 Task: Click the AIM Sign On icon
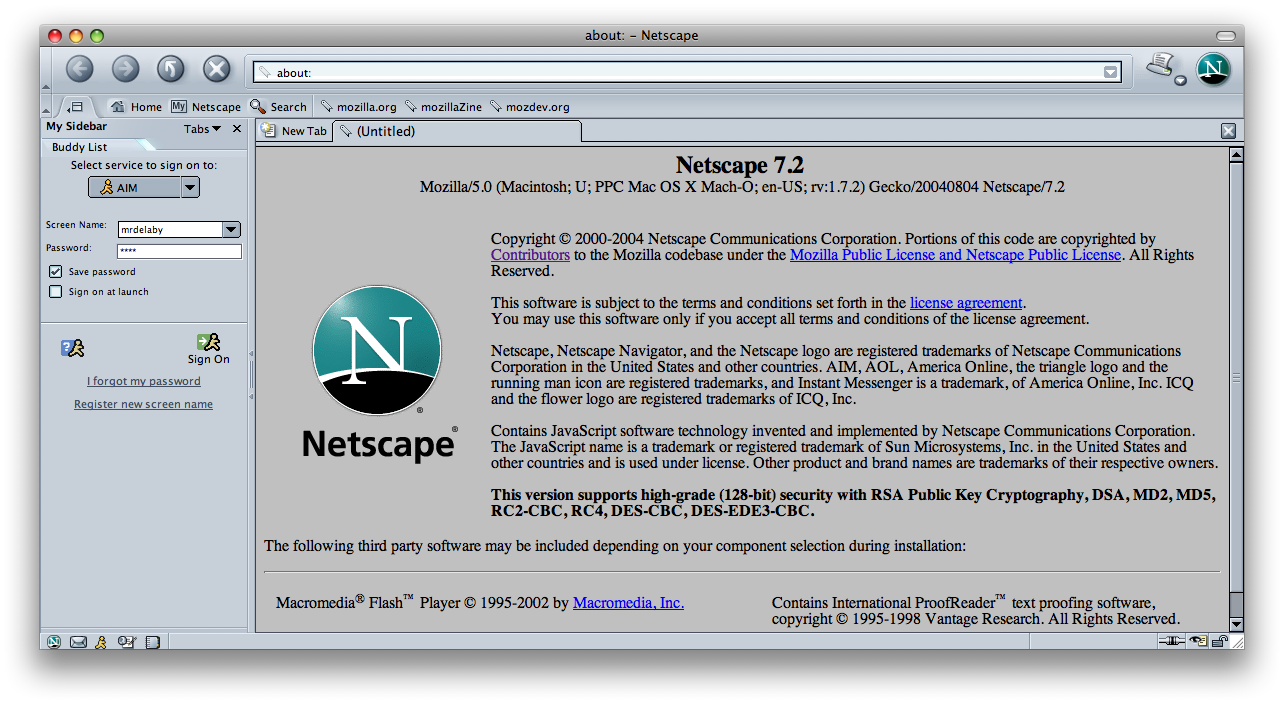(208, 347)
